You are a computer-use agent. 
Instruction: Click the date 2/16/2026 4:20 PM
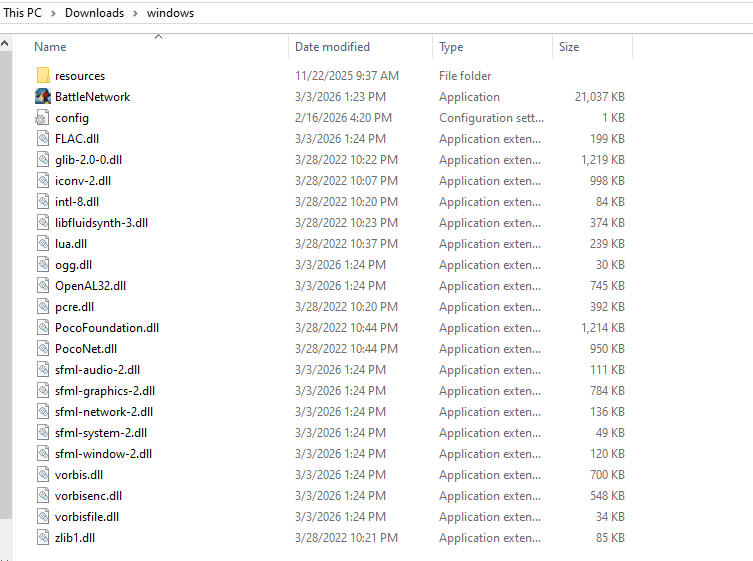click(343, 118)
